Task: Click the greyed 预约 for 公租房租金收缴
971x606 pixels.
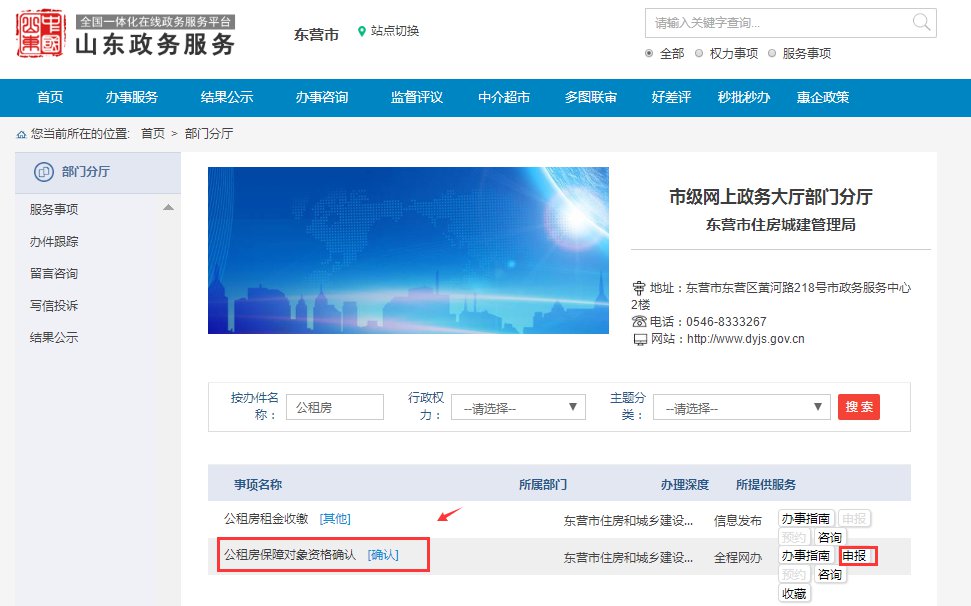Action: [794, 537]
